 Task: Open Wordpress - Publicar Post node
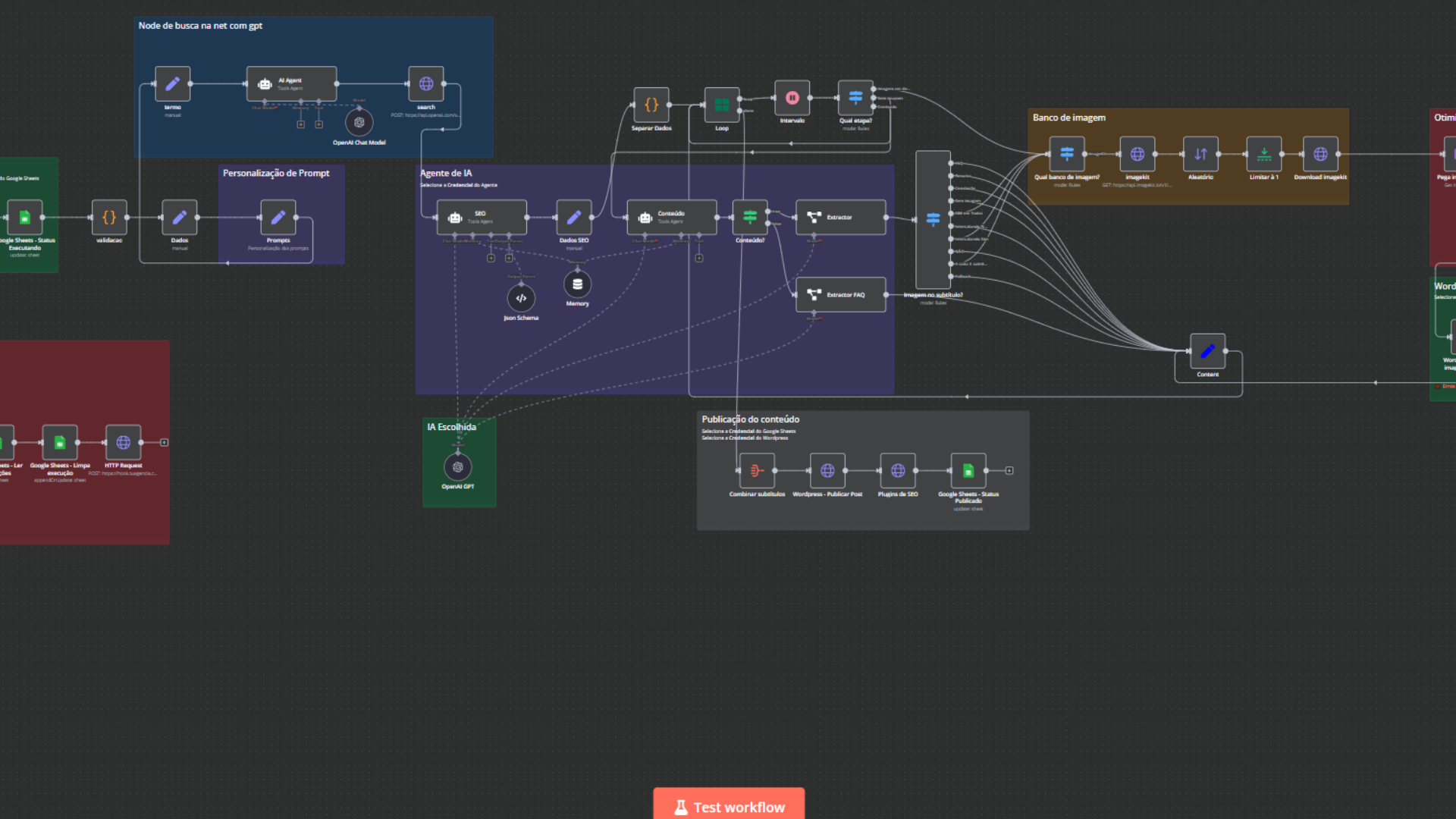pyautogui.click(x=827, y=471)
